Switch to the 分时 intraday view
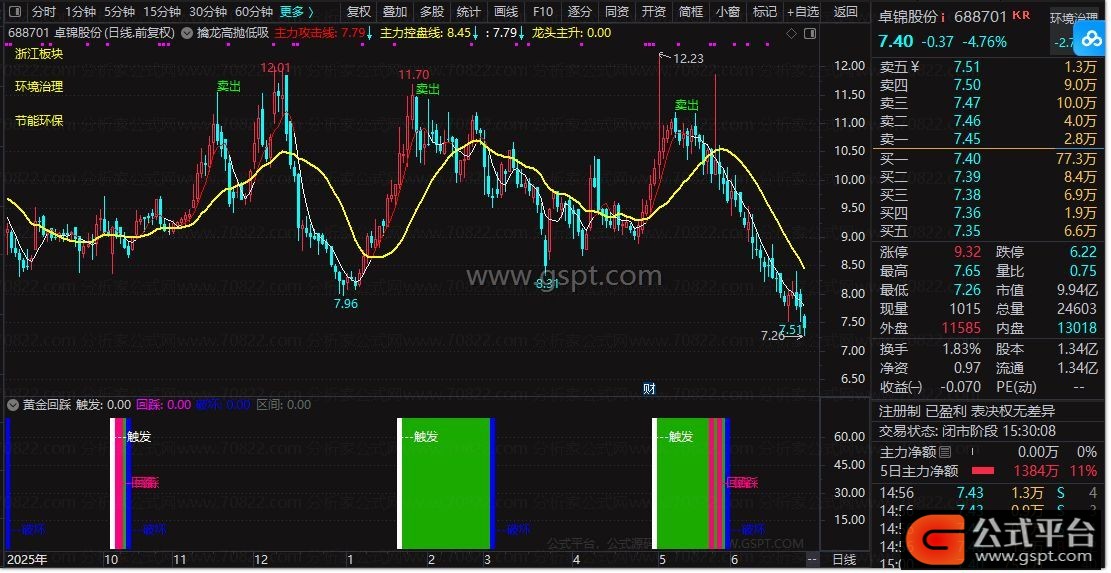1111x573 pixels. (x=44, y=12)
